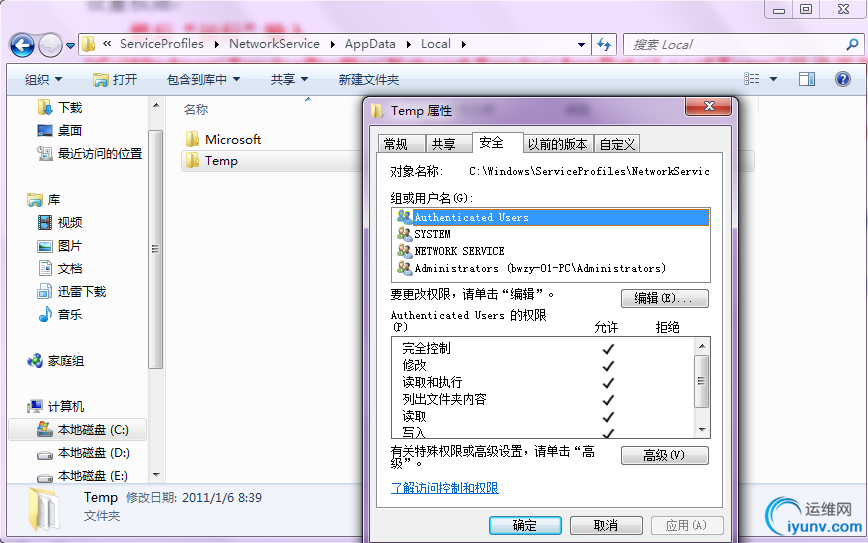This screenshot has height=543, width=868.
Task: Close the Temp 属性 dialog
Action: [710, 106]
